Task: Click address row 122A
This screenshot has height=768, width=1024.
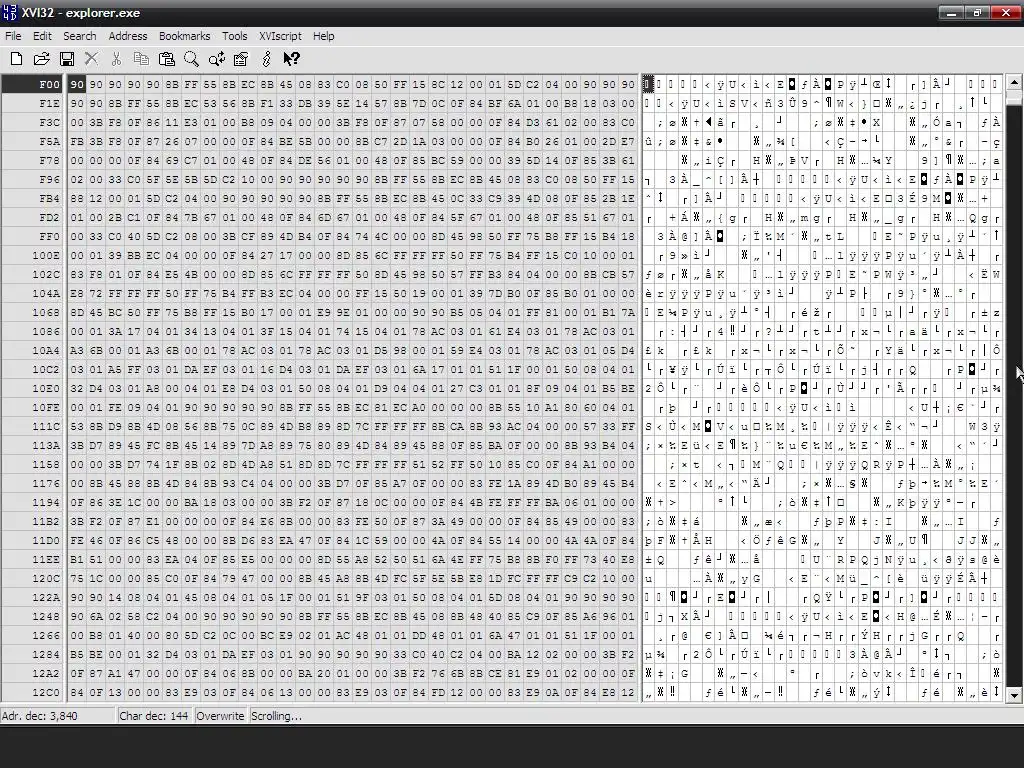Action: [33, 597]
